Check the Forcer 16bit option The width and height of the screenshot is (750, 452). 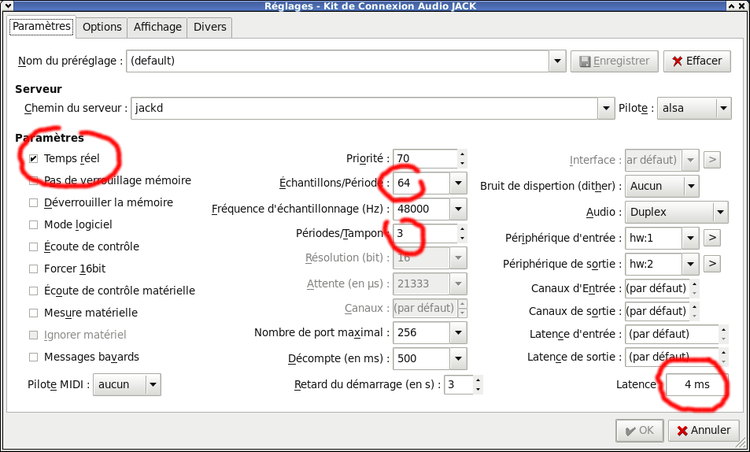[34, 269]
